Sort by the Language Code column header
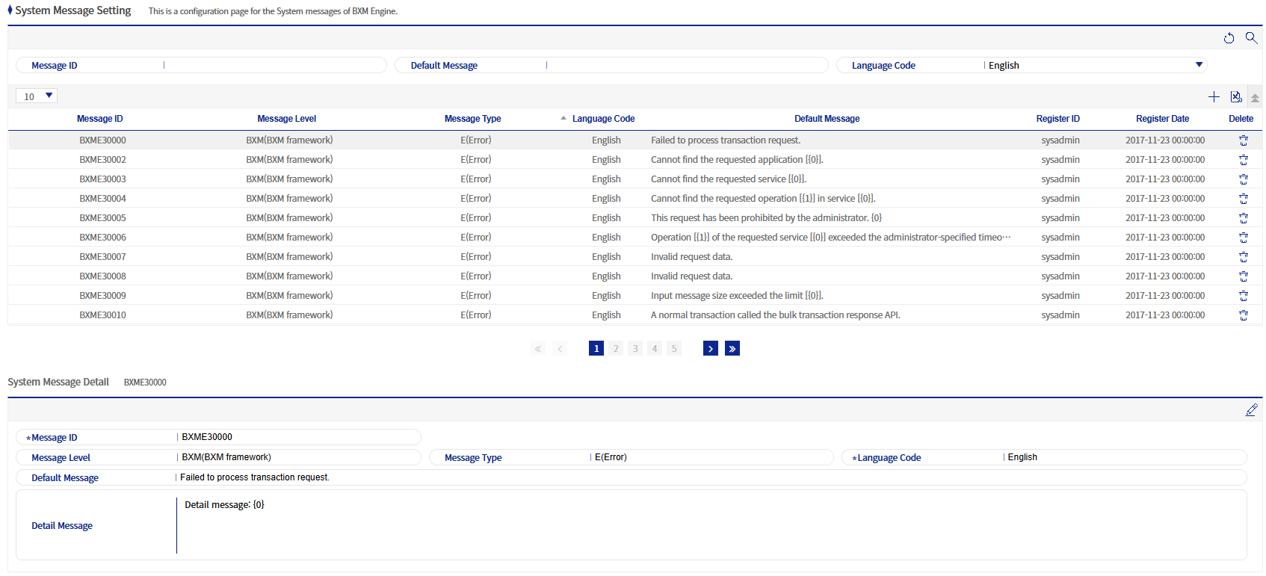This screenshot has height=576, width=1266. (x=603, y=119)
